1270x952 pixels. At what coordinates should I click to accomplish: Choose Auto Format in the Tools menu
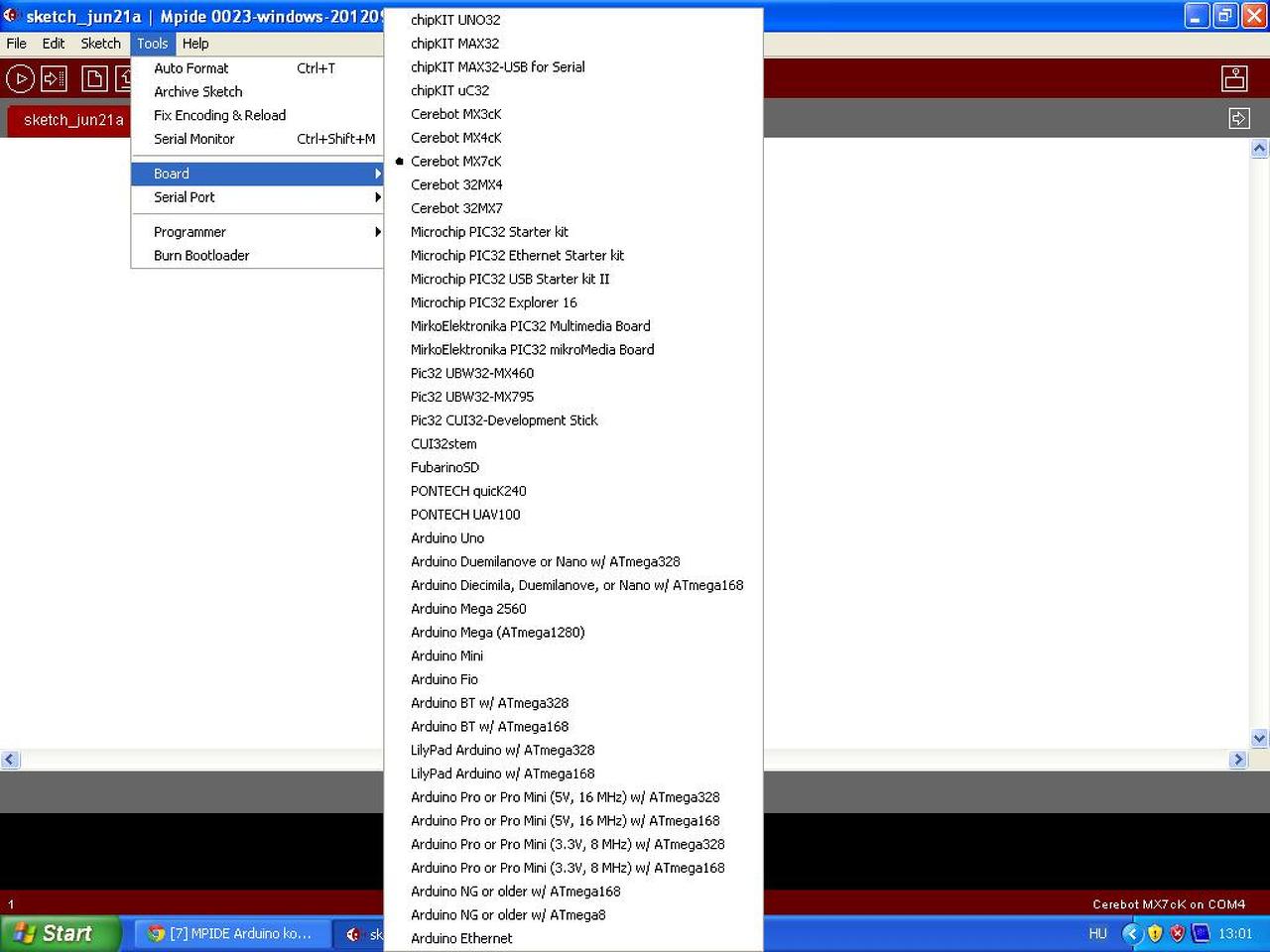[x=257, y=68]
